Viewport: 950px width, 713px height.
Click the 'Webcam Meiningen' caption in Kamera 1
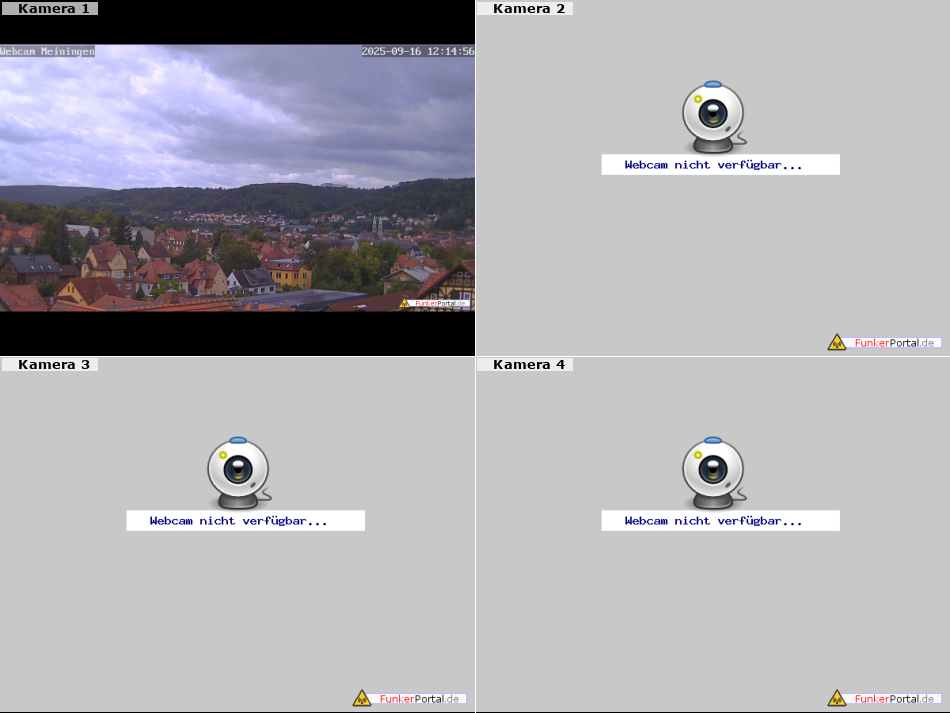click(47, 51)
